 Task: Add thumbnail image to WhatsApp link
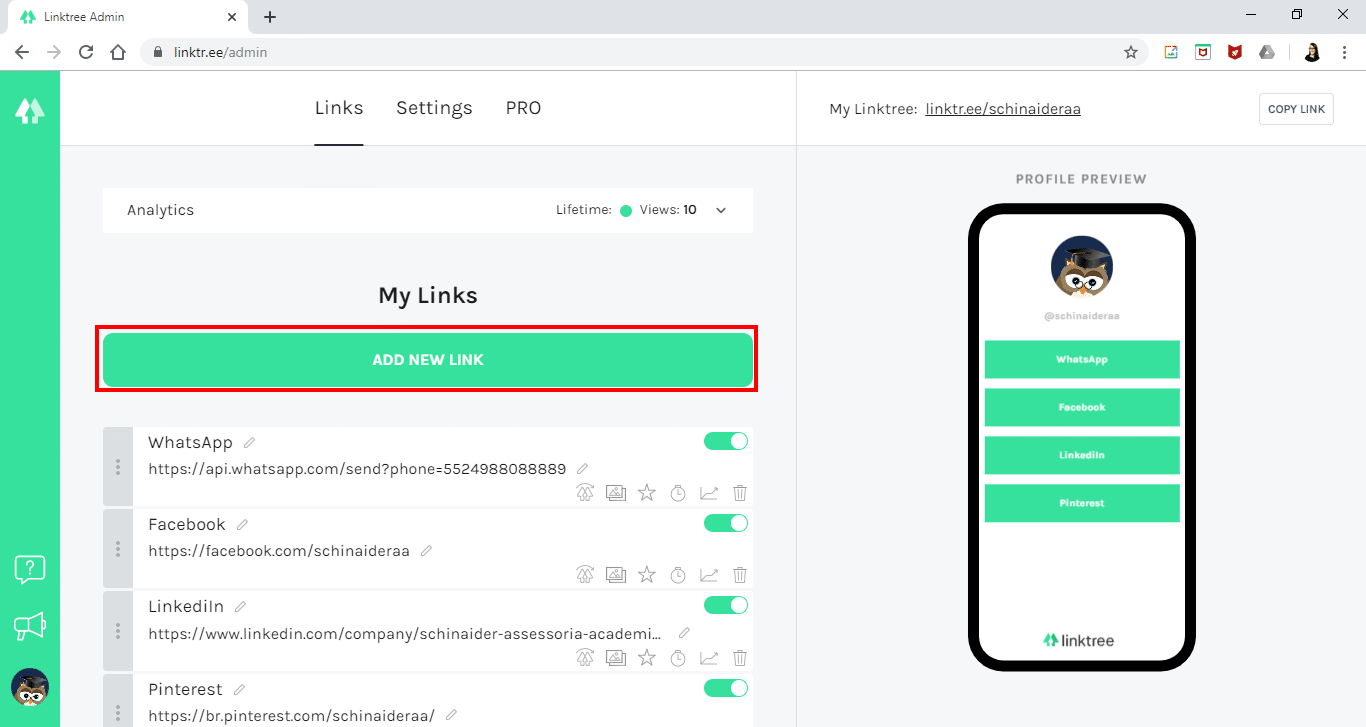click(x=616, y=492)
